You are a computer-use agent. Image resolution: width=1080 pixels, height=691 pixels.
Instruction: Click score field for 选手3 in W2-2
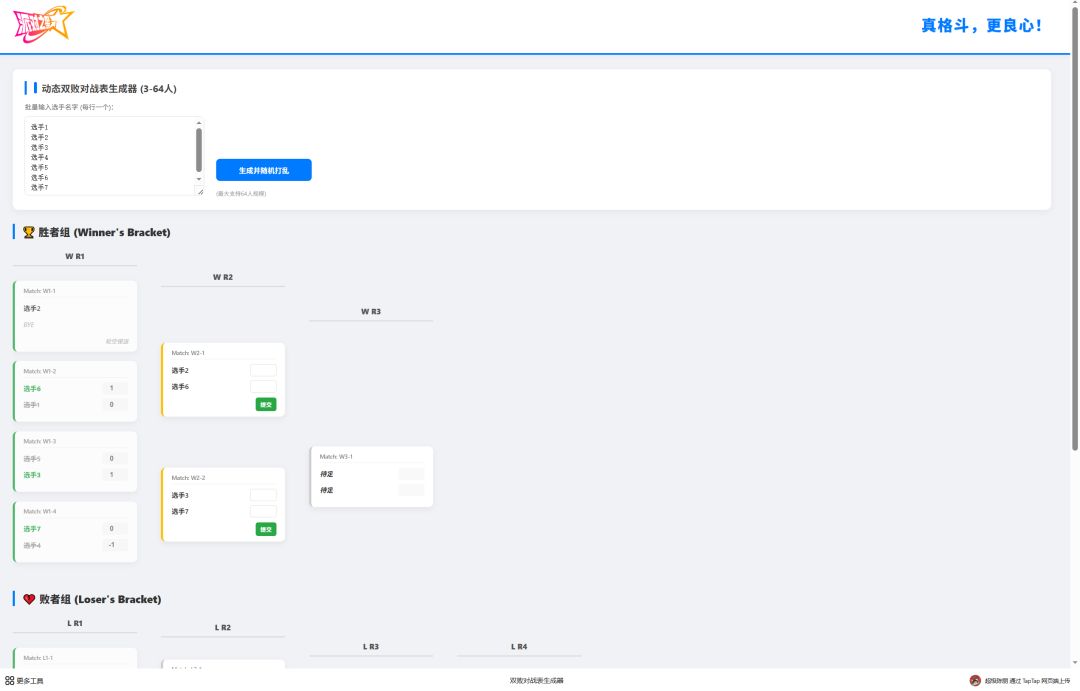[263, 495]
